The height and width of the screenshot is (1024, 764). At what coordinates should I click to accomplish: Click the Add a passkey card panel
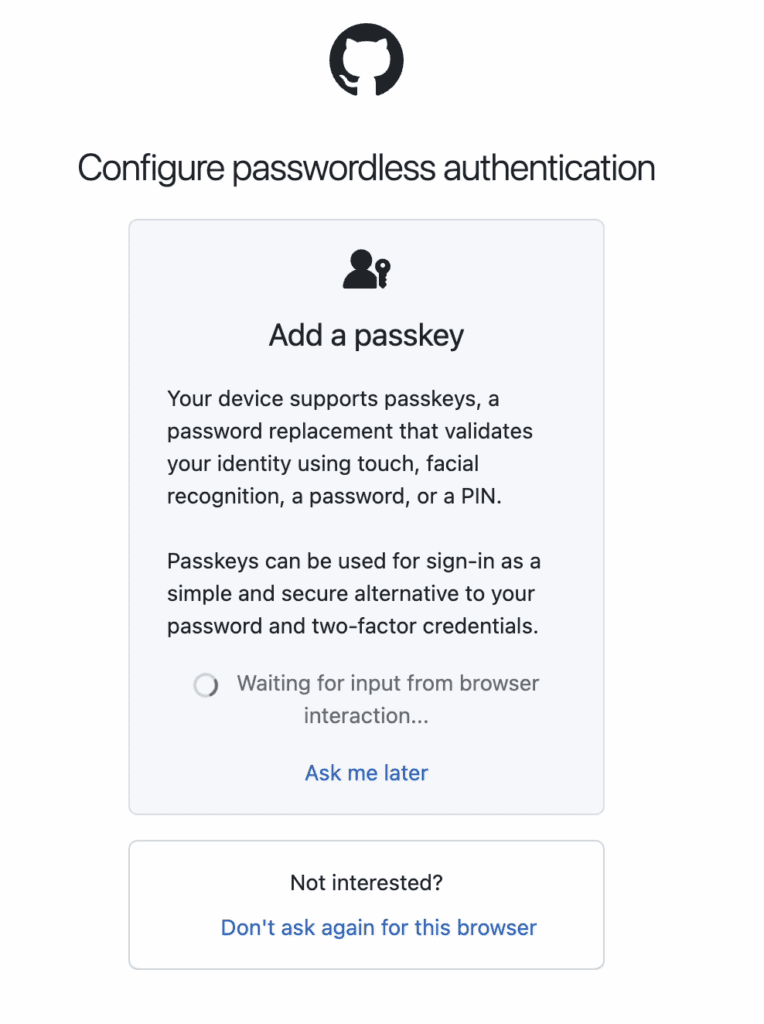pos(366,515)
